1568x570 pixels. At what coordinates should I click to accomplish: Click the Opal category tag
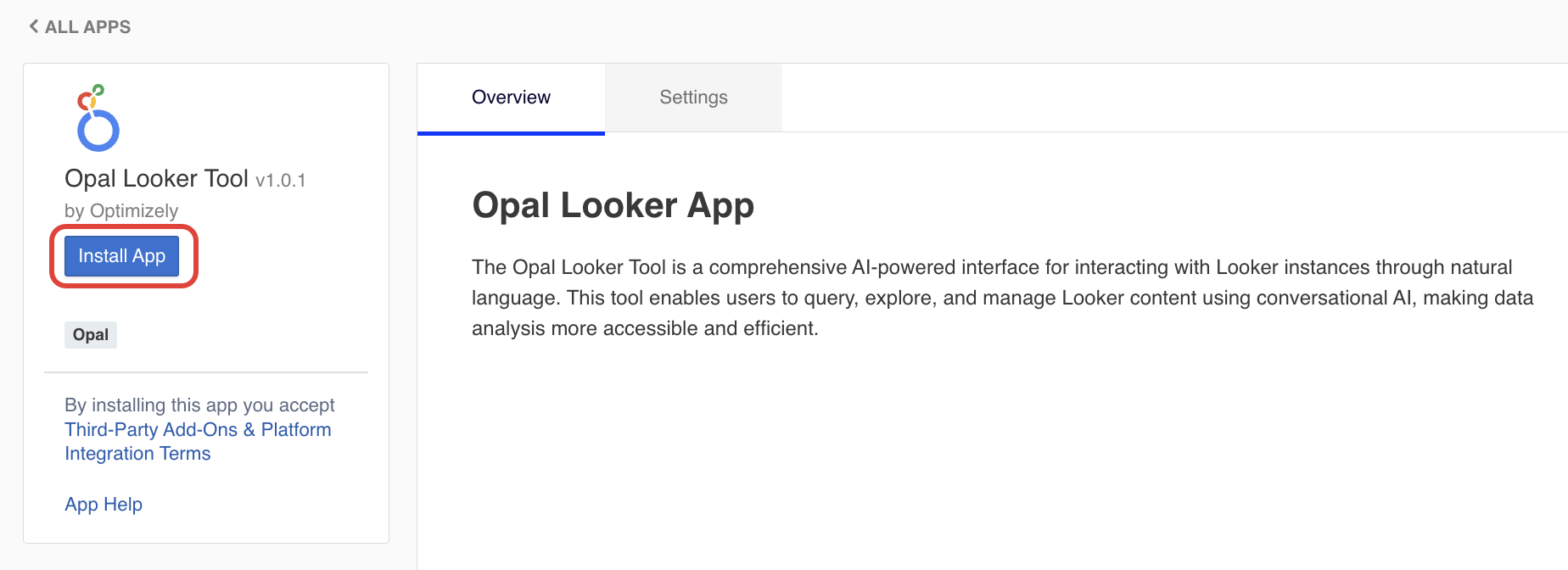pyautogui.click(x=91, y=335)
